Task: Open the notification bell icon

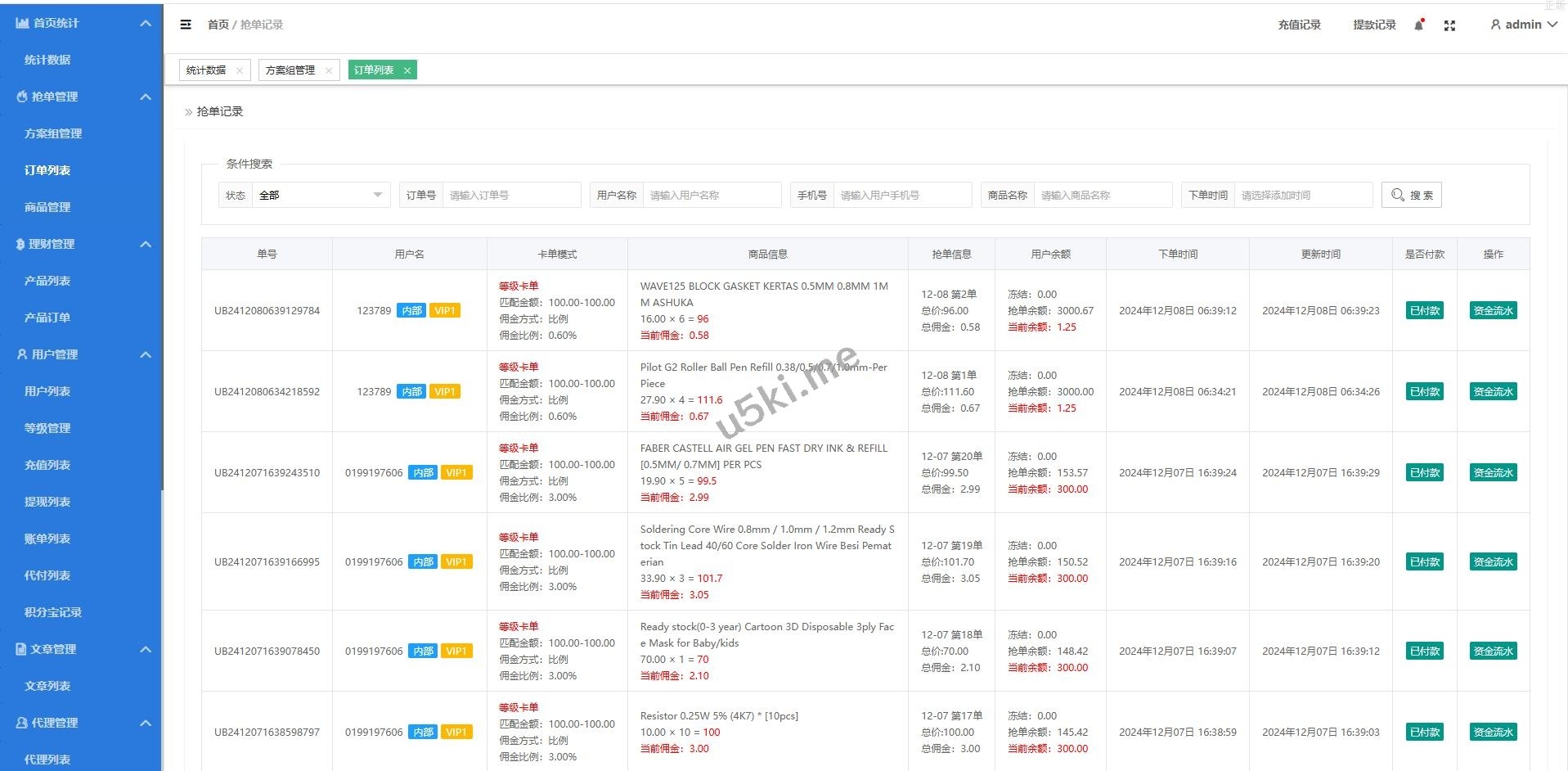Action: coord(1419,25)
